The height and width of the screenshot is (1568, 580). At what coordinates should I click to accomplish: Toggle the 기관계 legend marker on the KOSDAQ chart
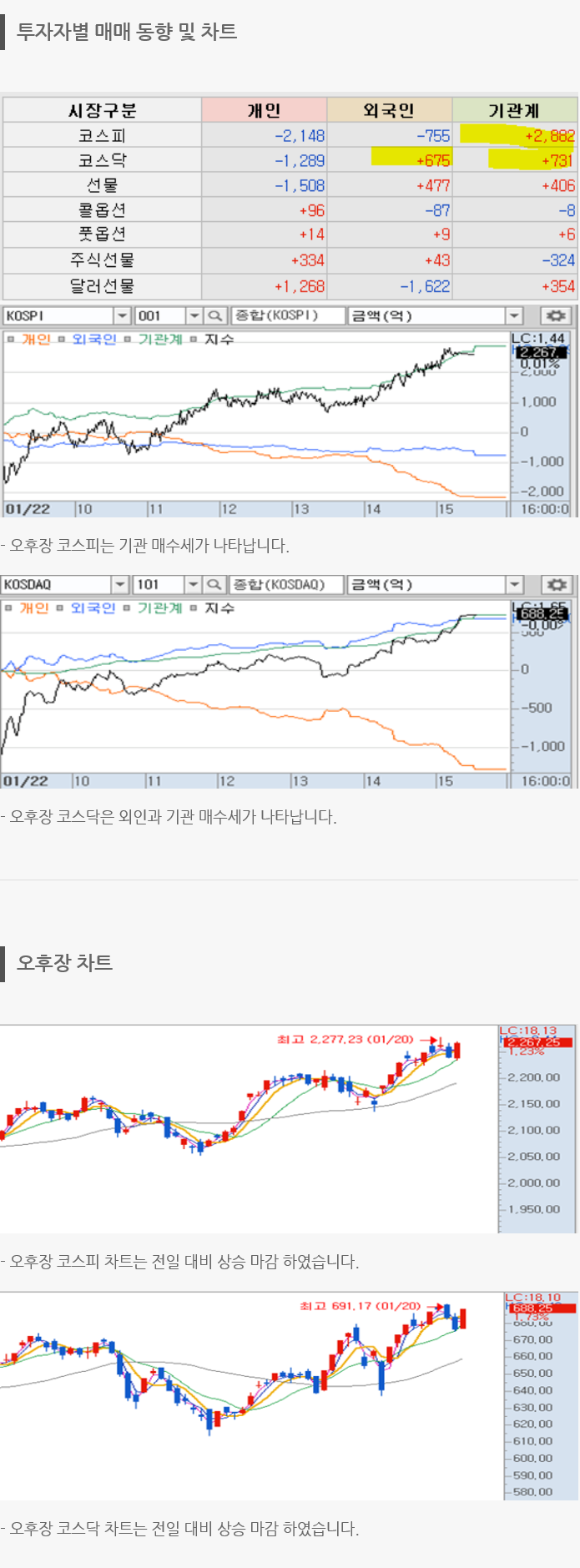click(127, 608)
